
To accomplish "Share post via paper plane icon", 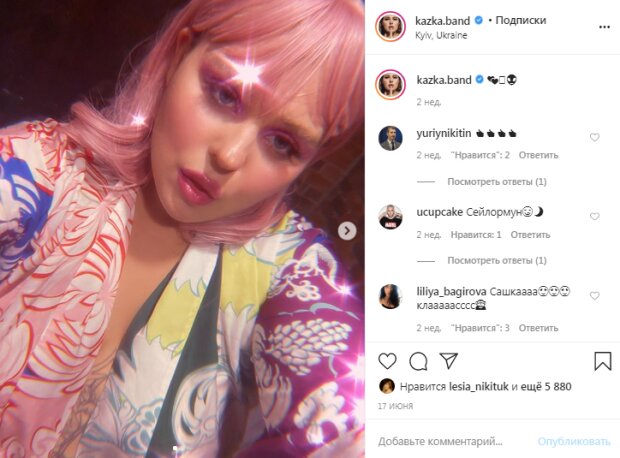I will coord(449,361).
